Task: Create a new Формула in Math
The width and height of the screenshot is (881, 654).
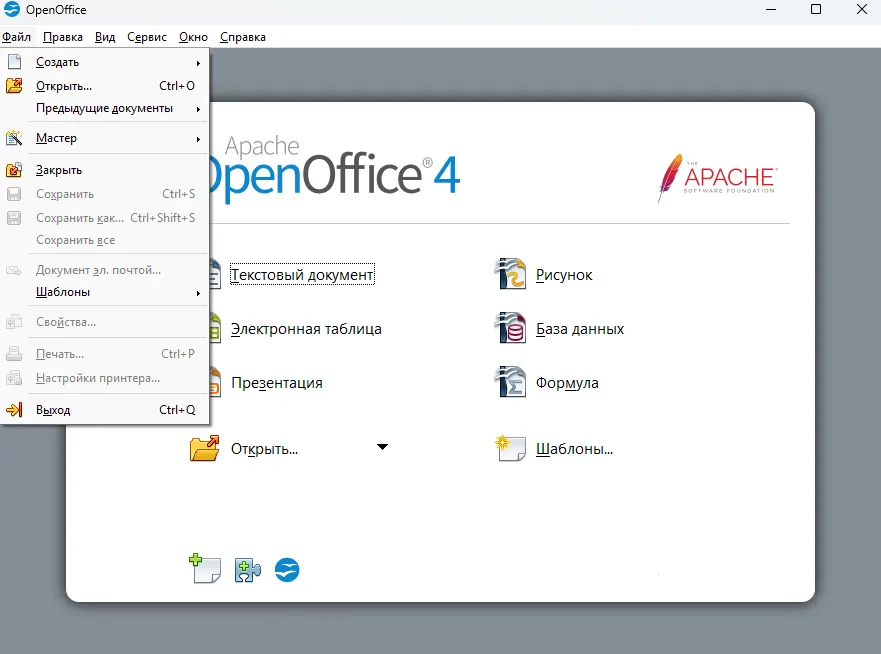Action: [x=565, y=381]
